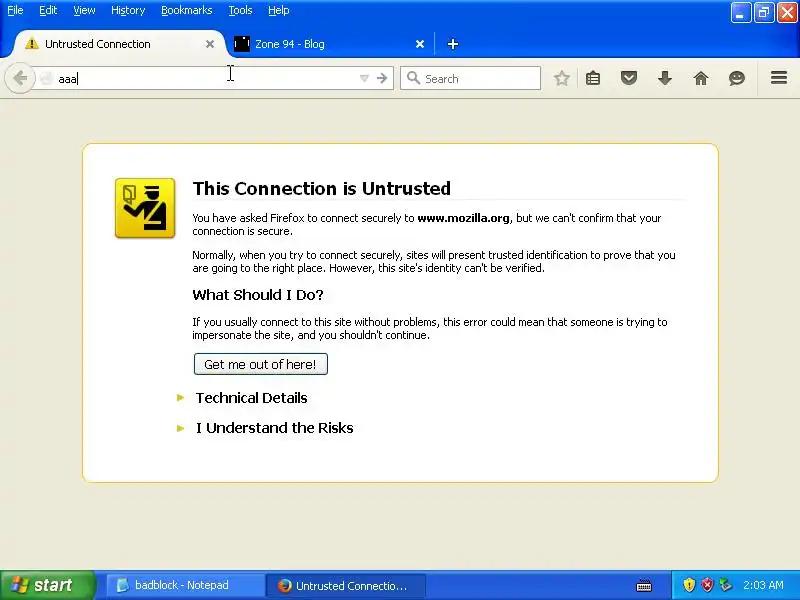This screenshot has height=600, width=800.
Task: Close the Untrusted Connection tab
Action: click(x=210, y=44)
